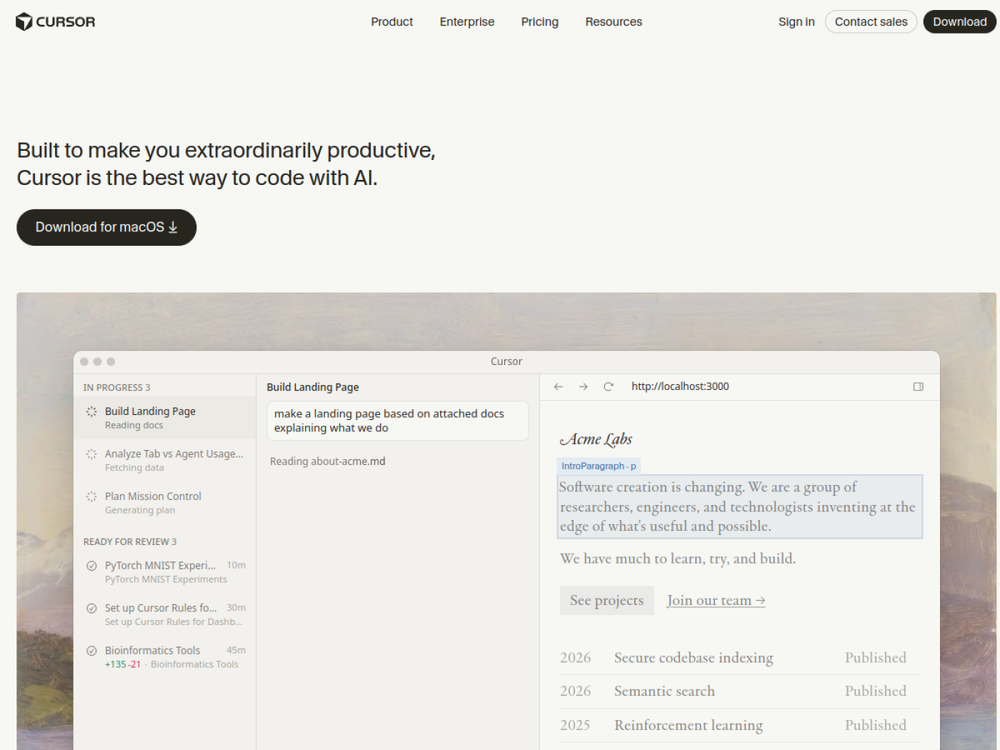Select the Plan Mission Control task
The height and width of the screenshot is (750, 1000).
coord(165,503)
